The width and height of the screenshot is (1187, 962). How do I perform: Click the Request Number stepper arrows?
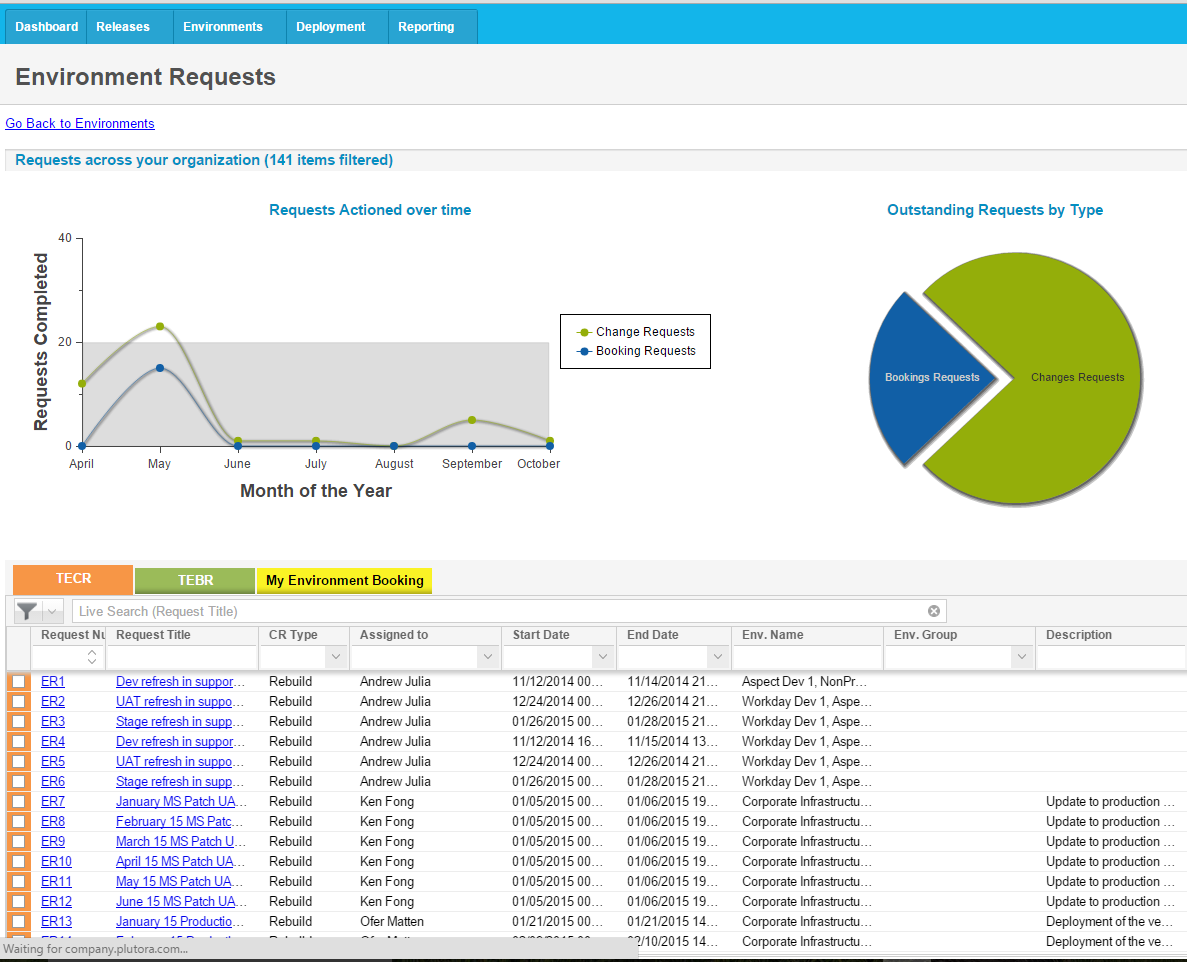(92, 656)
